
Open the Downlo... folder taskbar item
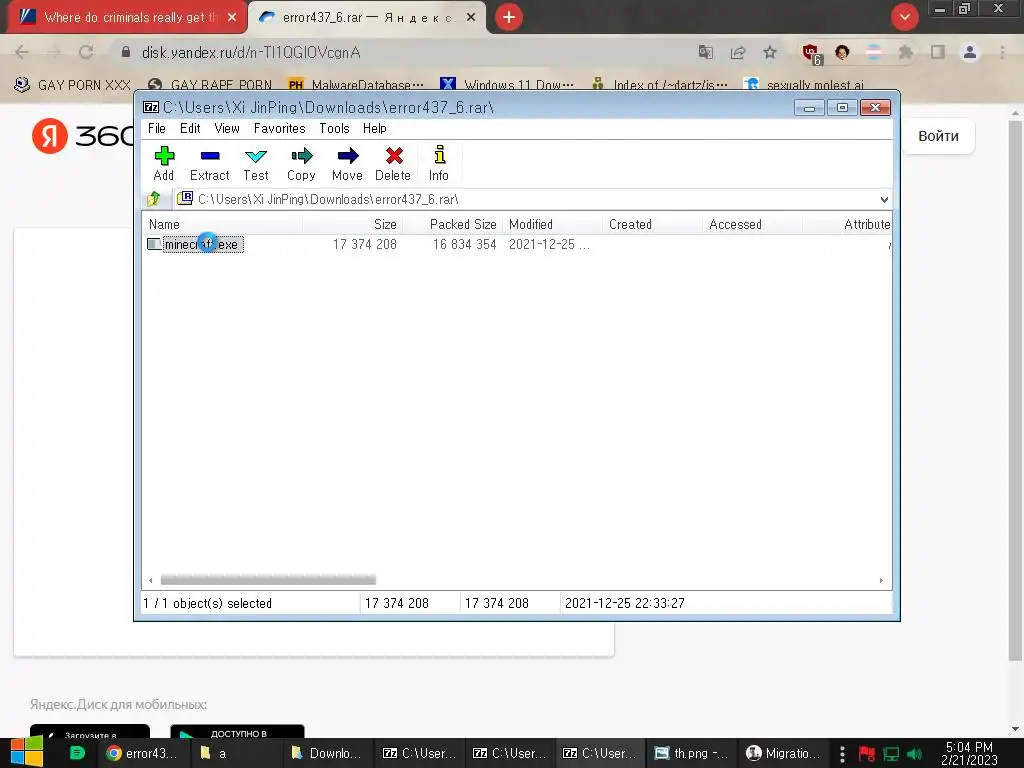point(327,753)
